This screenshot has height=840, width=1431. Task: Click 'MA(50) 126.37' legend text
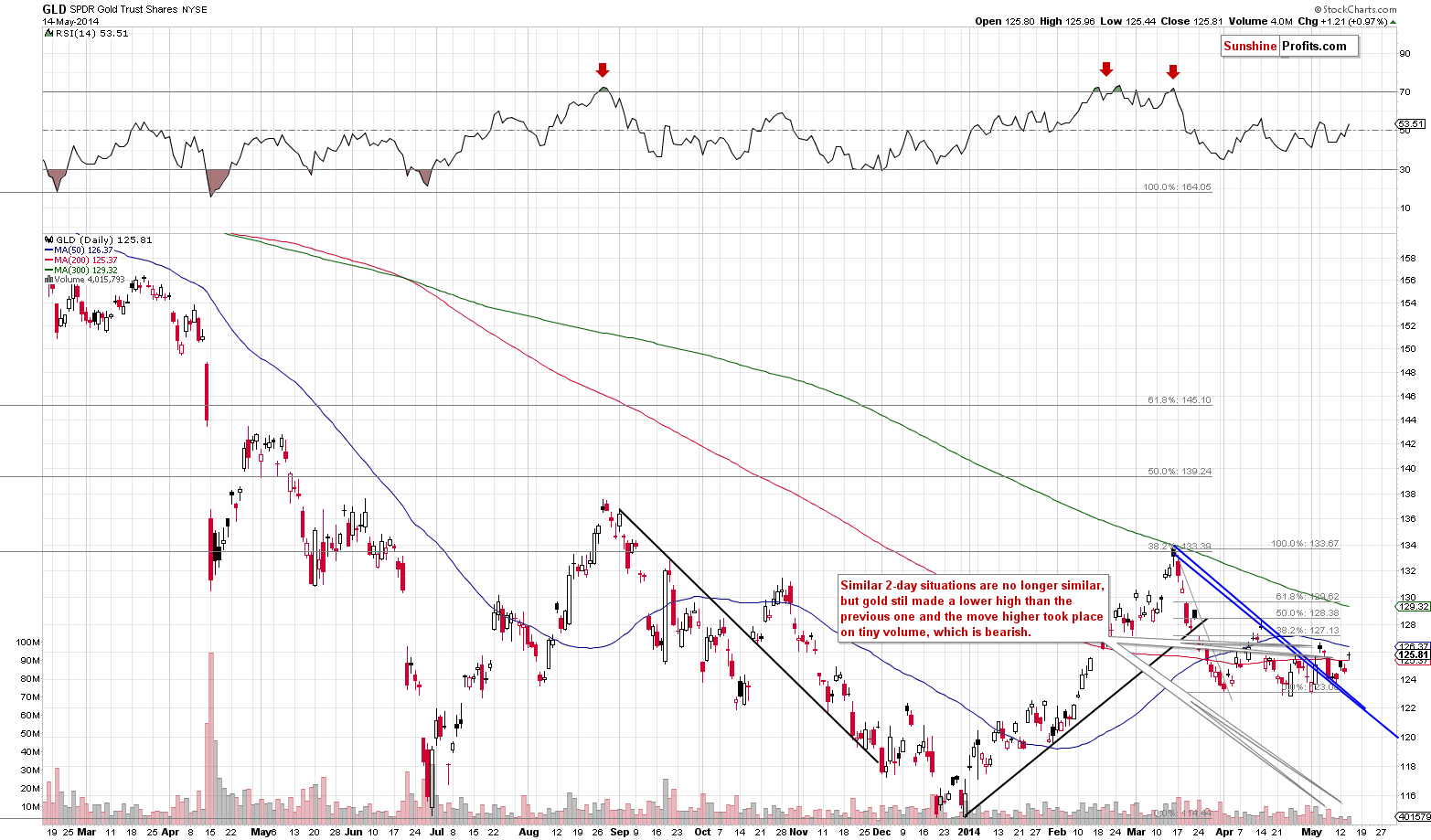point(83,250)
